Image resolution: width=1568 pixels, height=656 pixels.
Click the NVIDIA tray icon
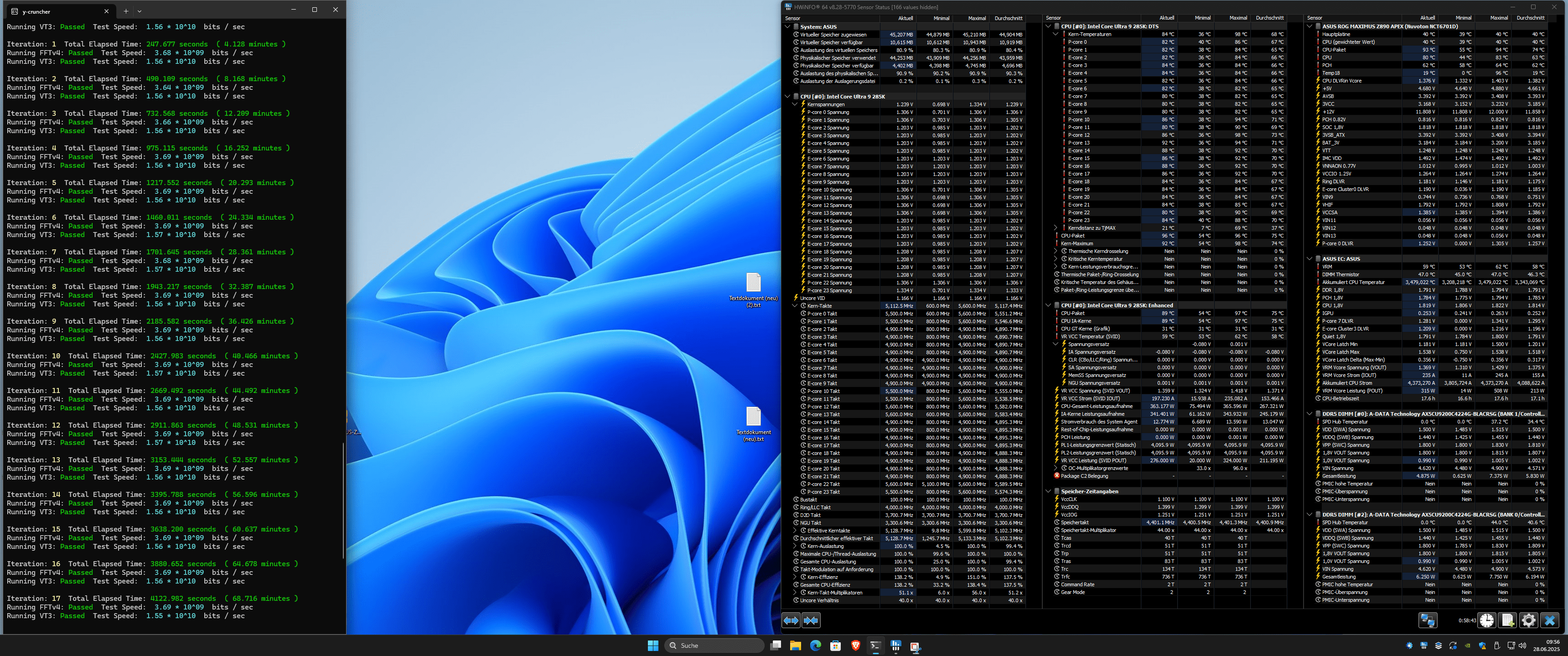click(1468, 646)
